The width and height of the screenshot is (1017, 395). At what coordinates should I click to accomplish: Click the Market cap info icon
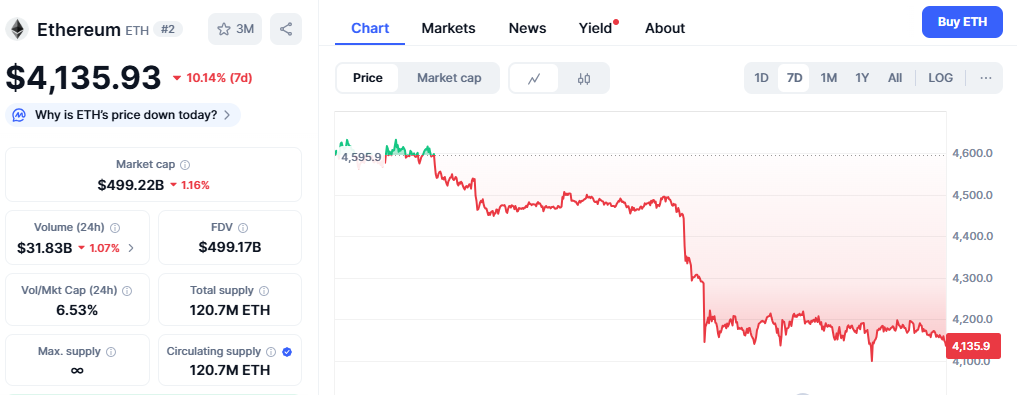tap(185, 165)
